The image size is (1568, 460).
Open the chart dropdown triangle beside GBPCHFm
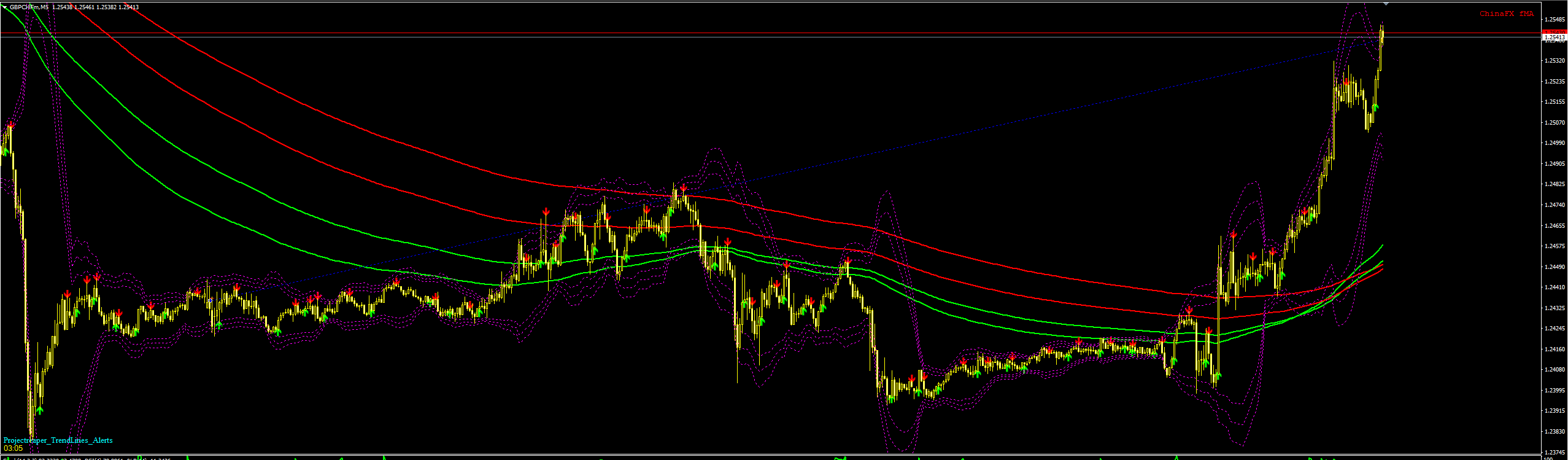click(x=5, y=7)
